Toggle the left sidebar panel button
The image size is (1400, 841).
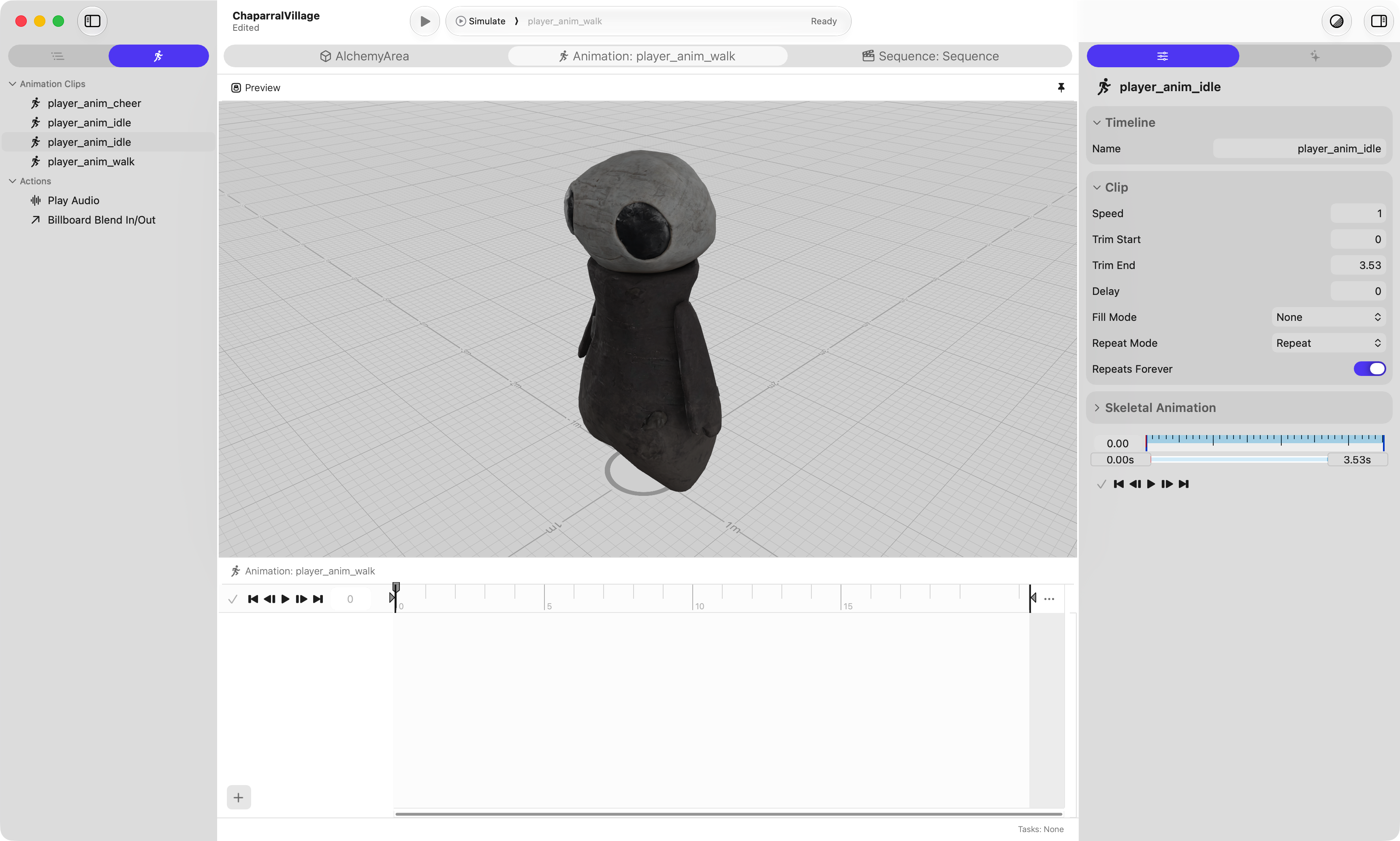(x=92, y=21)
